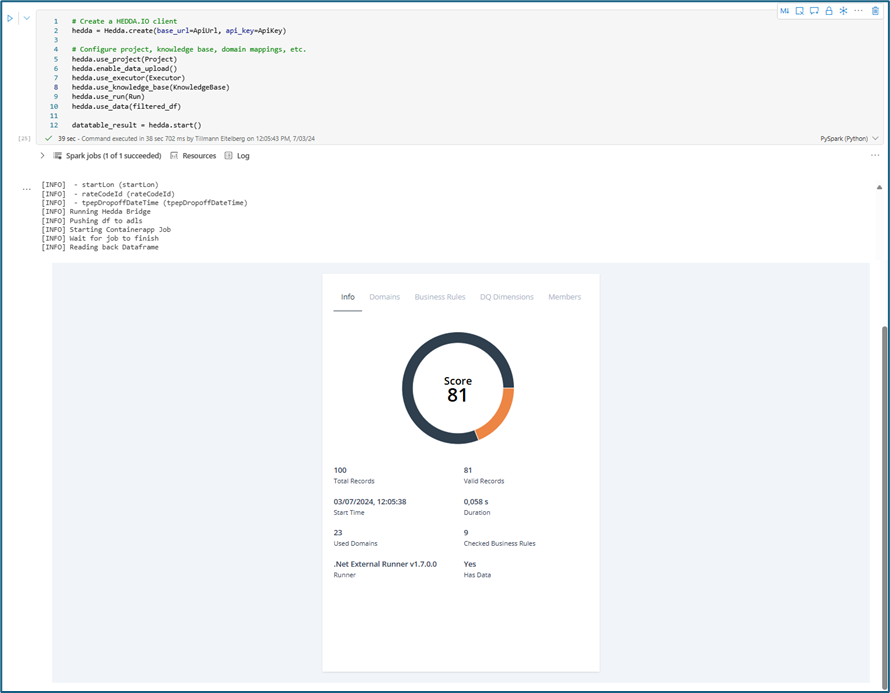890x693 pixels.
Task: Click the output area vertical scrollbar
Action: [x=880, y=450]
